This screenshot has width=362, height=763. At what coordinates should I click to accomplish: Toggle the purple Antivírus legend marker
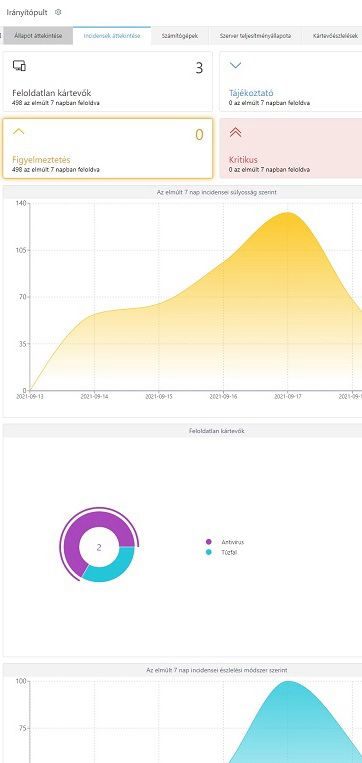pos(209,542)
